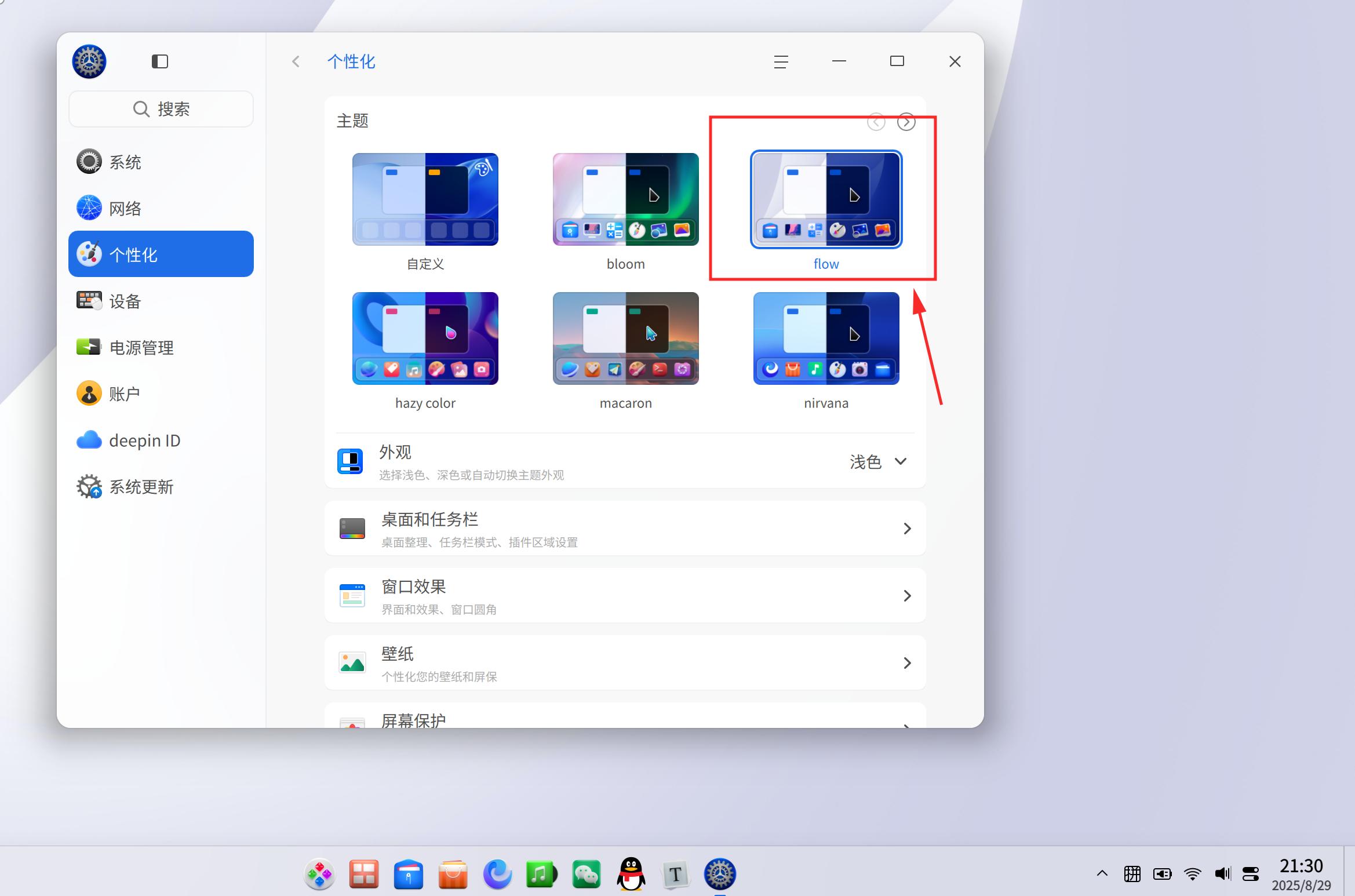Open music player in dock
The height and width of the screenshot is (896, 1355).
pos(541,874)
